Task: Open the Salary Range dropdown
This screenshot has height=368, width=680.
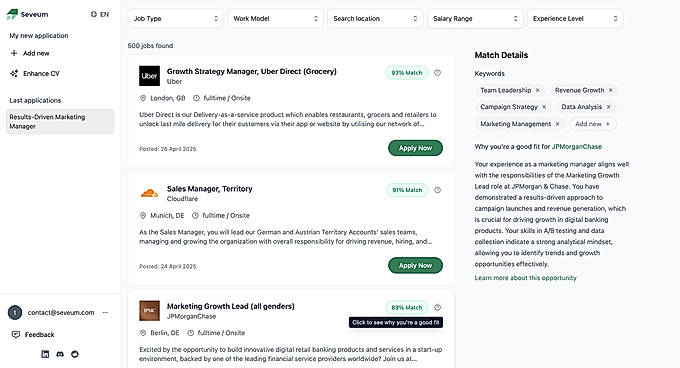Action: [x=475, y=19]
